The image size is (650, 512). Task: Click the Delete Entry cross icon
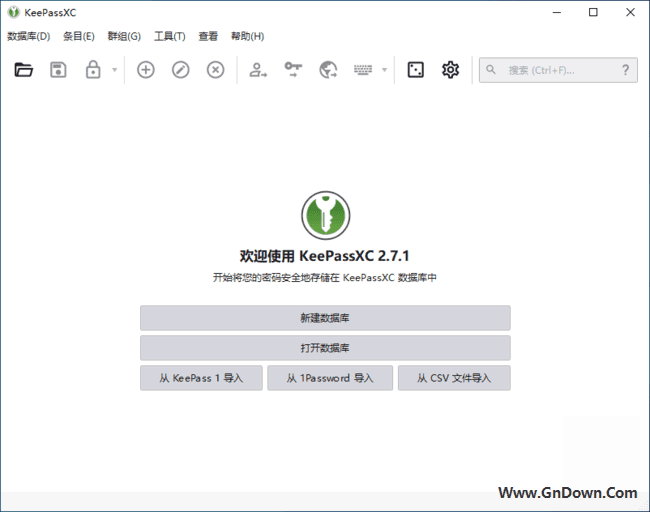[216, 70]
